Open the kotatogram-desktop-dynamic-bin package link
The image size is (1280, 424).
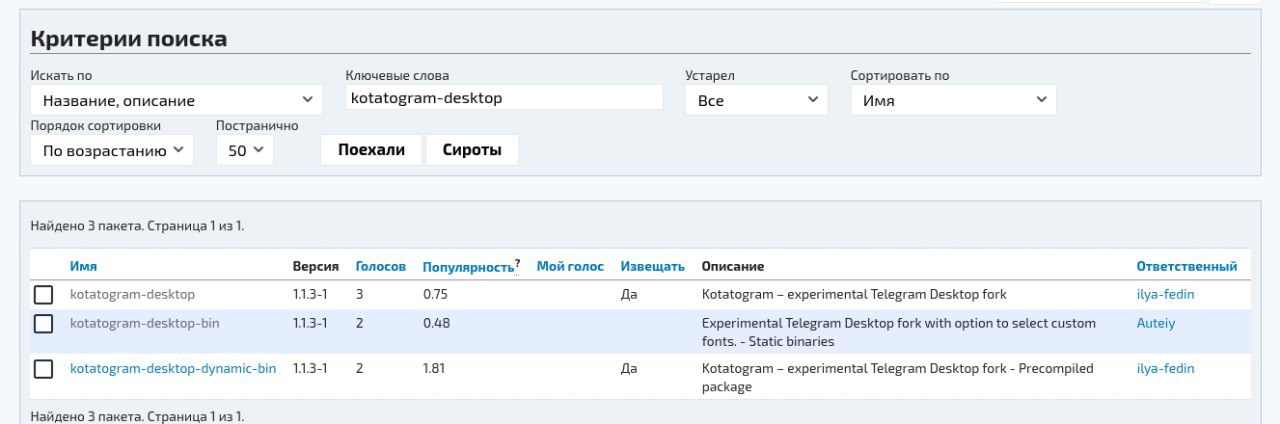point(173,368)
